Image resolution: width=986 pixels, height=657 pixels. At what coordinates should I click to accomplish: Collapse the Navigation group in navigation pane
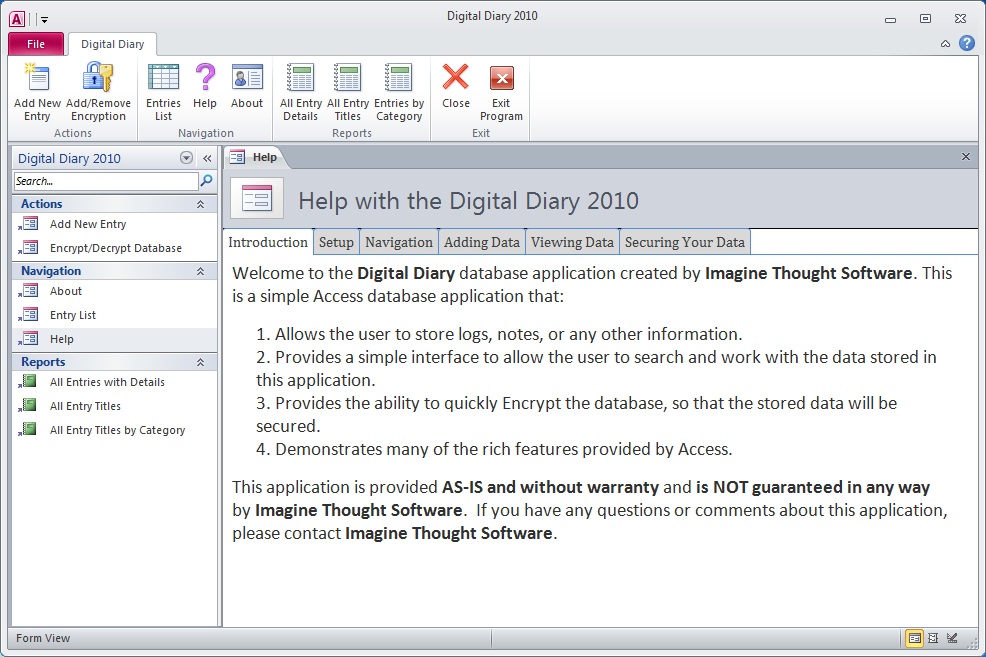(x=201, y=271)
